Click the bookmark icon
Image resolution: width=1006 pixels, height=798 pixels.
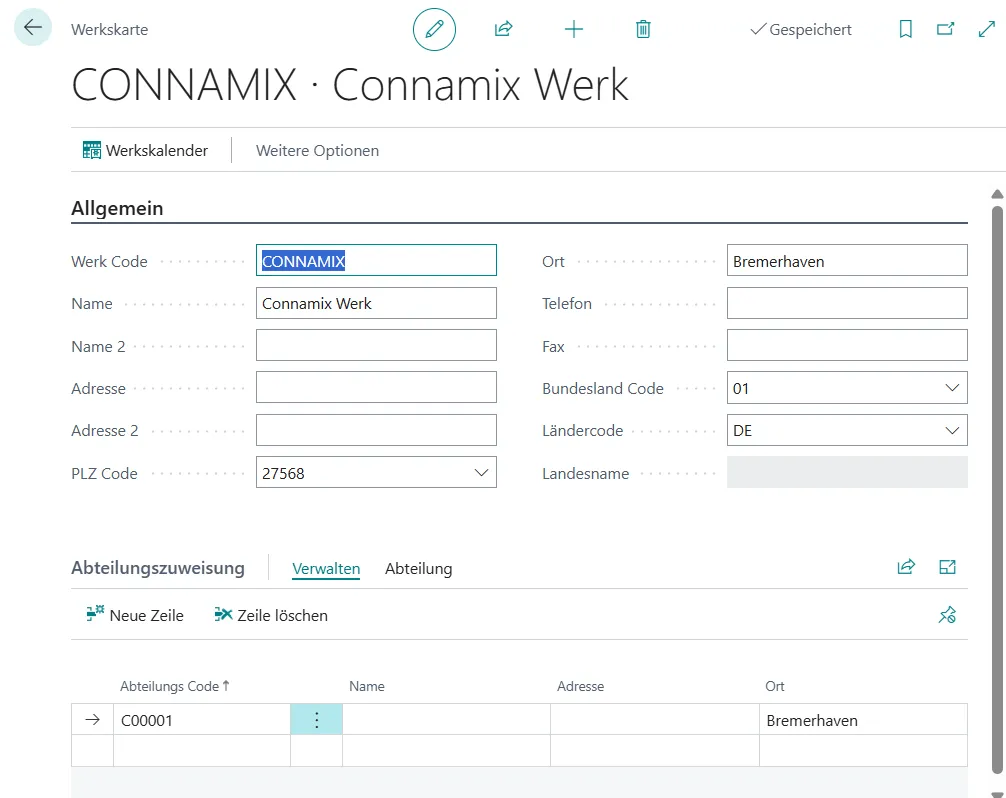(906, 30)
